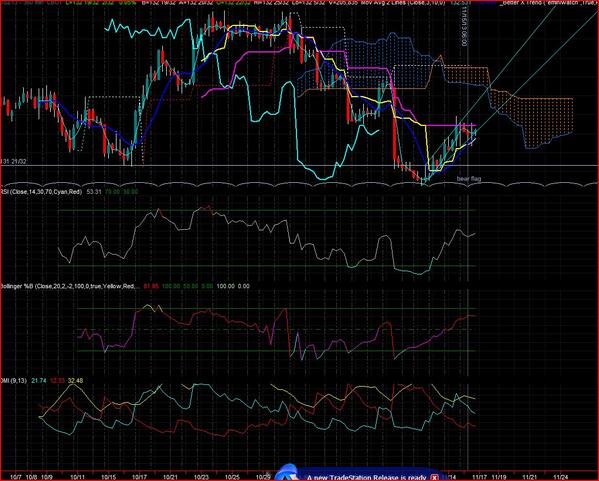Click the 10/21 date on time axis
This screenshot has width=599, height=481.
click(x=170, y=477)
